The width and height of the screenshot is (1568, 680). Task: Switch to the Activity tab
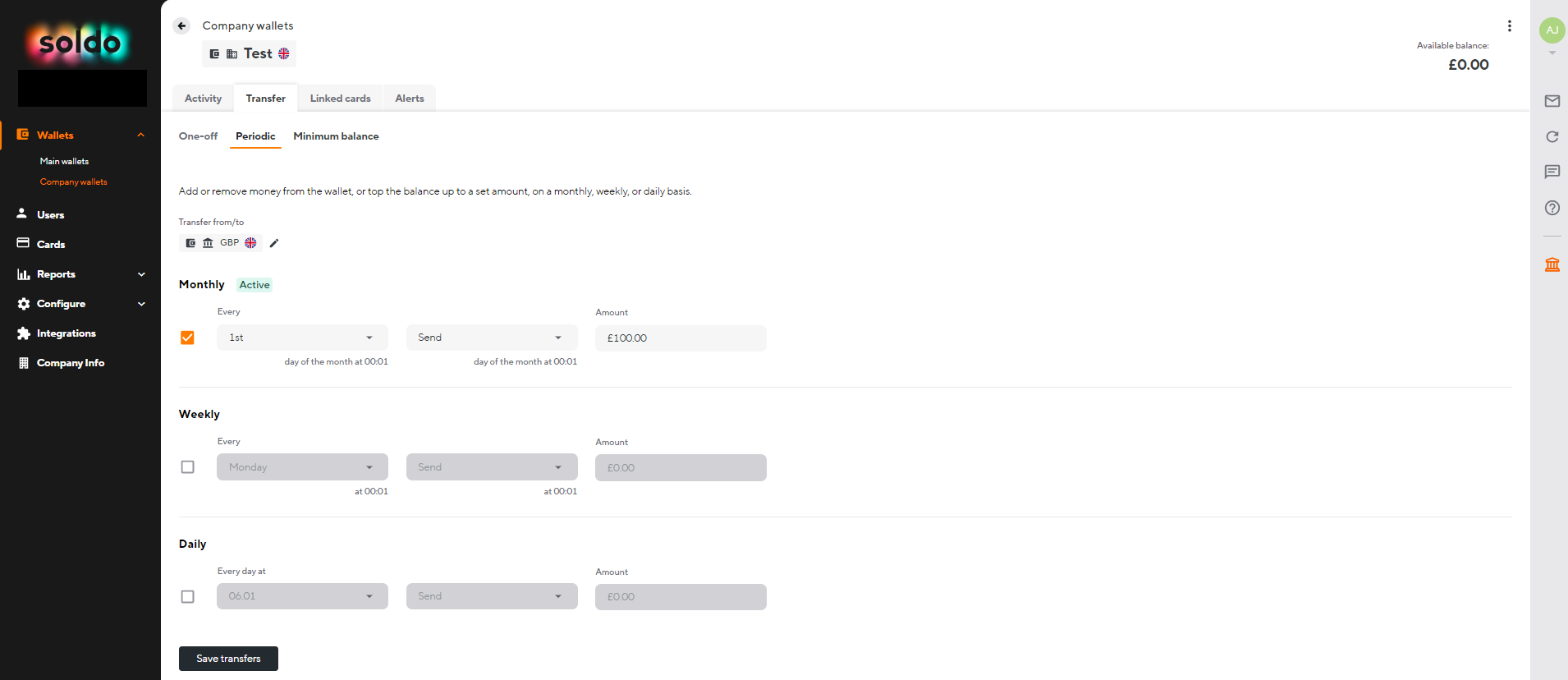click(x=203, y=98)
